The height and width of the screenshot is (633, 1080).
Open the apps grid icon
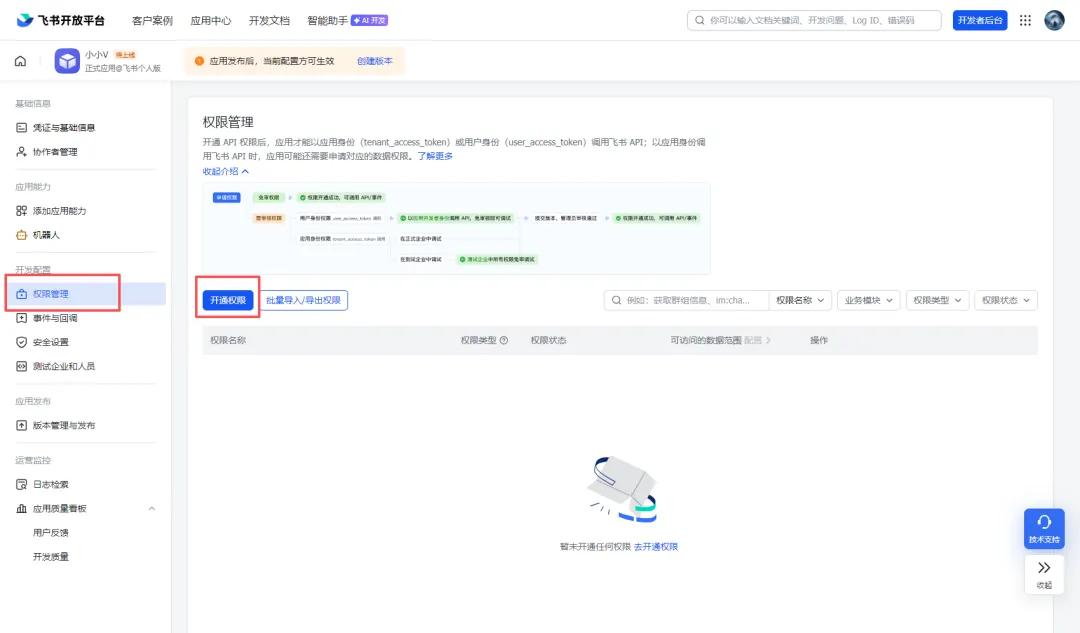coord(1025,20)
